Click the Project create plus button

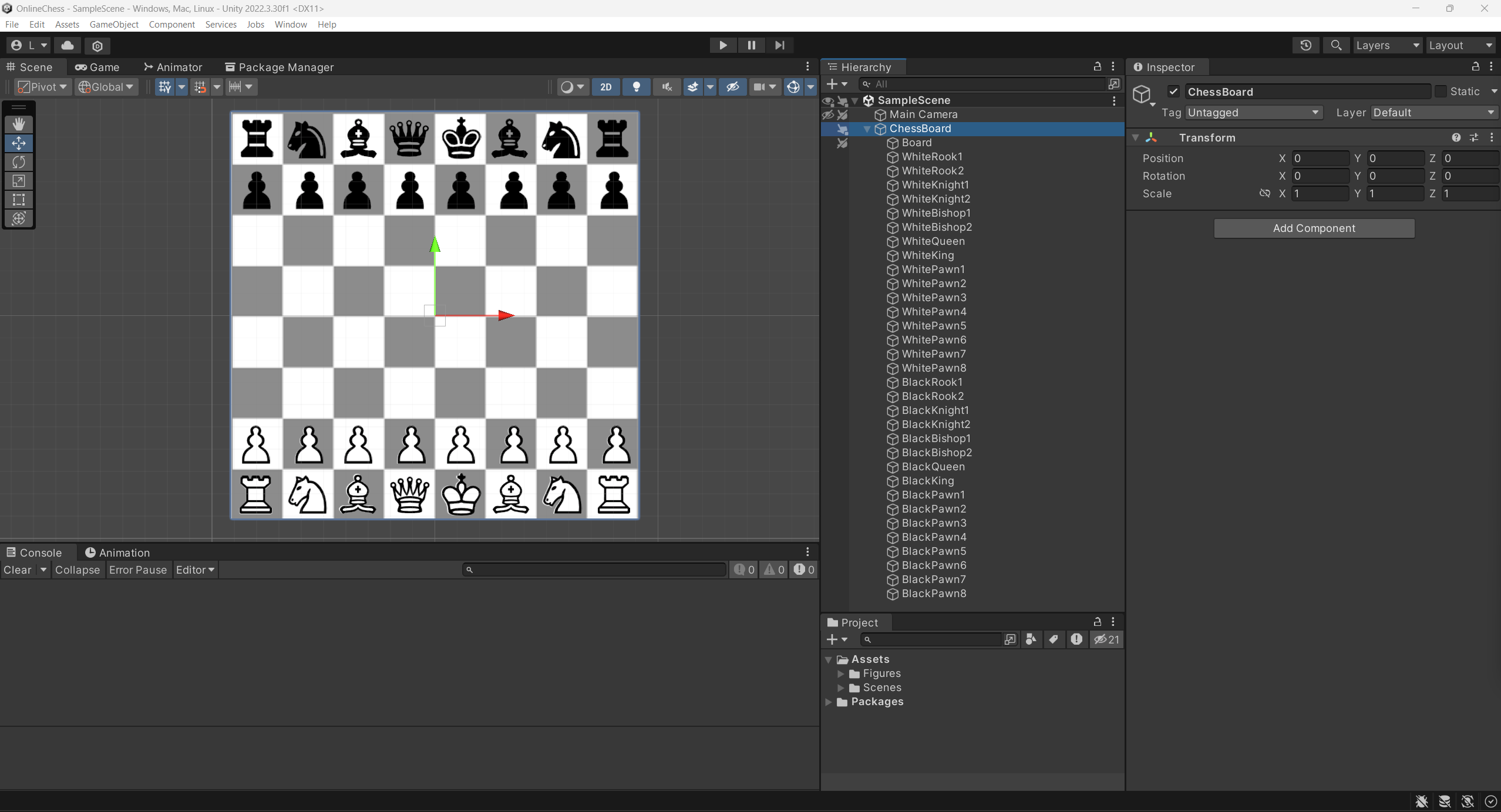click(836, 639)
